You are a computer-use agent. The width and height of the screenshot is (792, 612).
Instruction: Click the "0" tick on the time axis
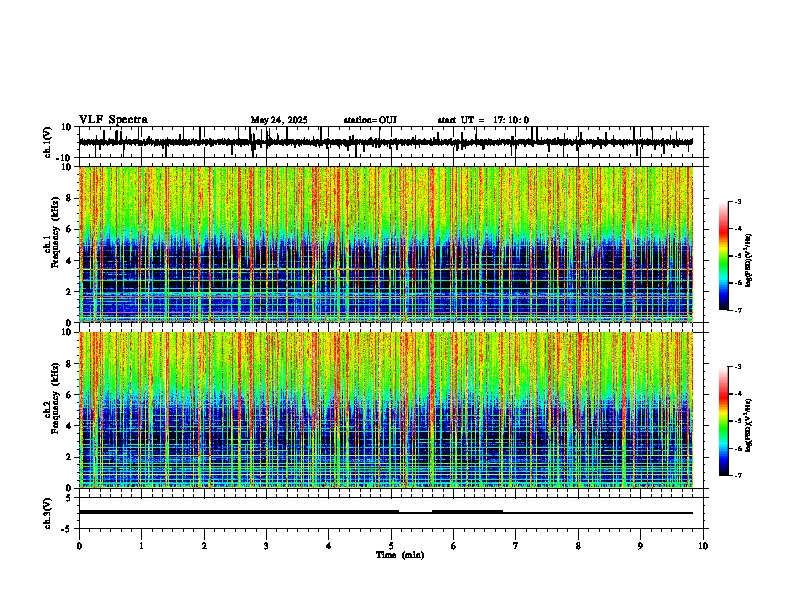79,546
